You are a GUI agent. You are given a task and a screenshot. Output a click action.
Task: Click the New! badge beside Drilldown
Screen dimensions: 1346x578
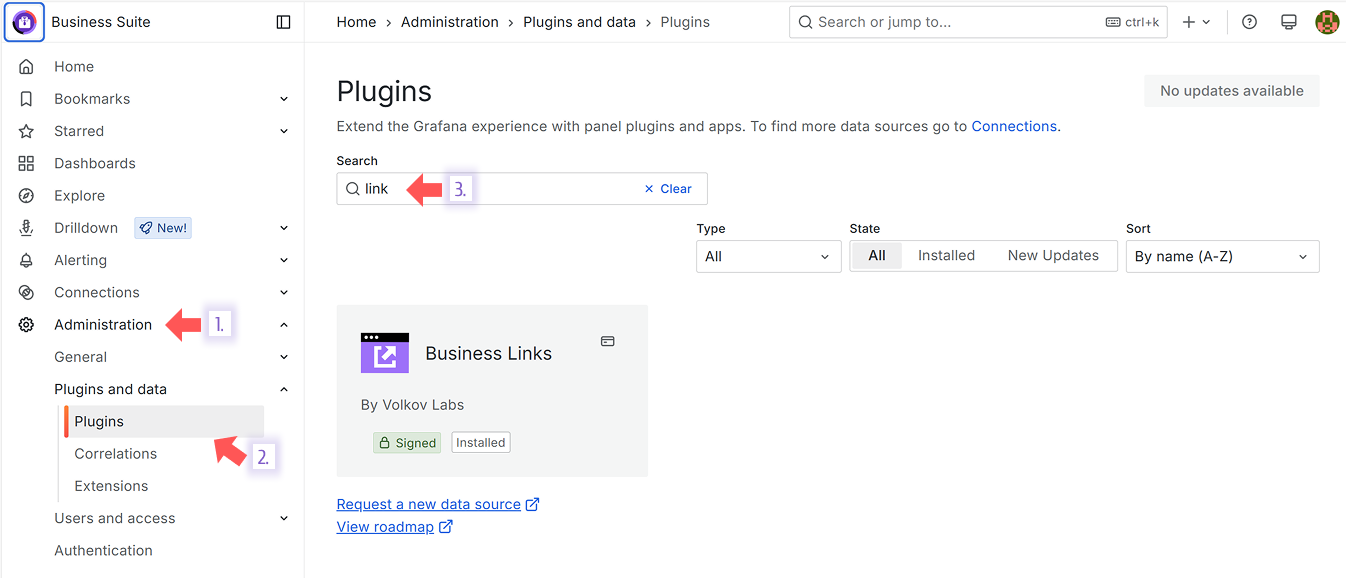163,228
